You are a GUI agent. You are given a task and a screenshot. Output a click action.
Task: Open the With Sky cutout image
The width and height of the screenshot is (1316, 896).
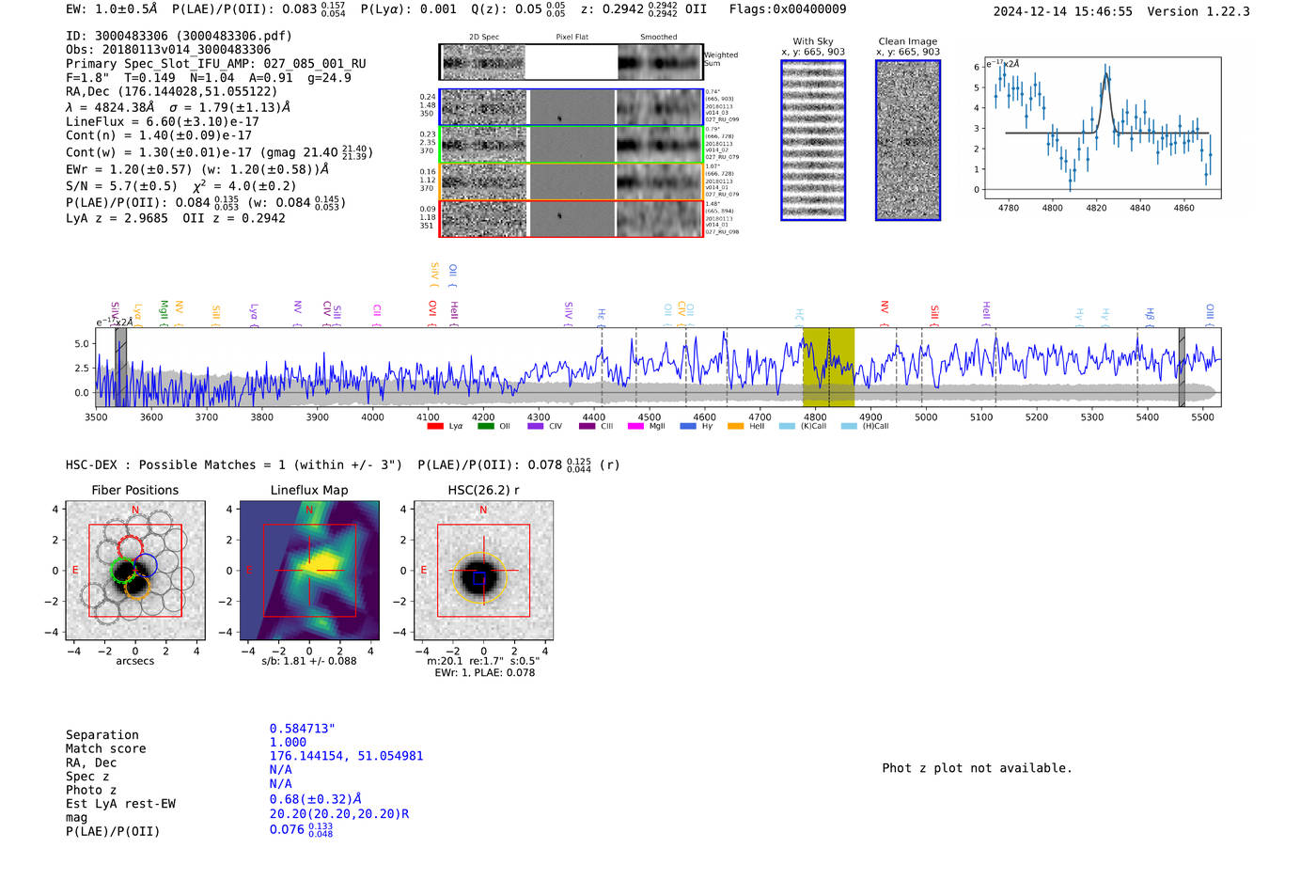click(813, 140)
